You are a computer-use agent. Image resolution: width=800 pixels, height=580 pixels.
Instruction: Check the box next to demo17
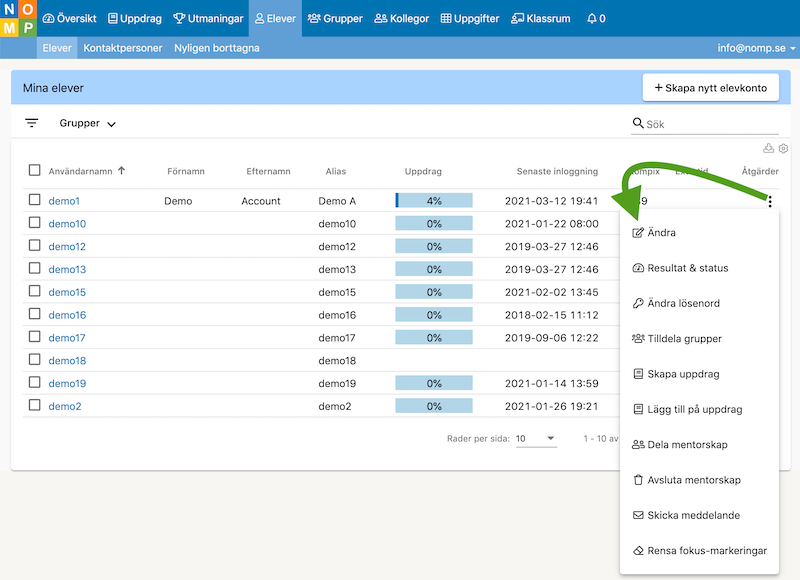(35, 338)
